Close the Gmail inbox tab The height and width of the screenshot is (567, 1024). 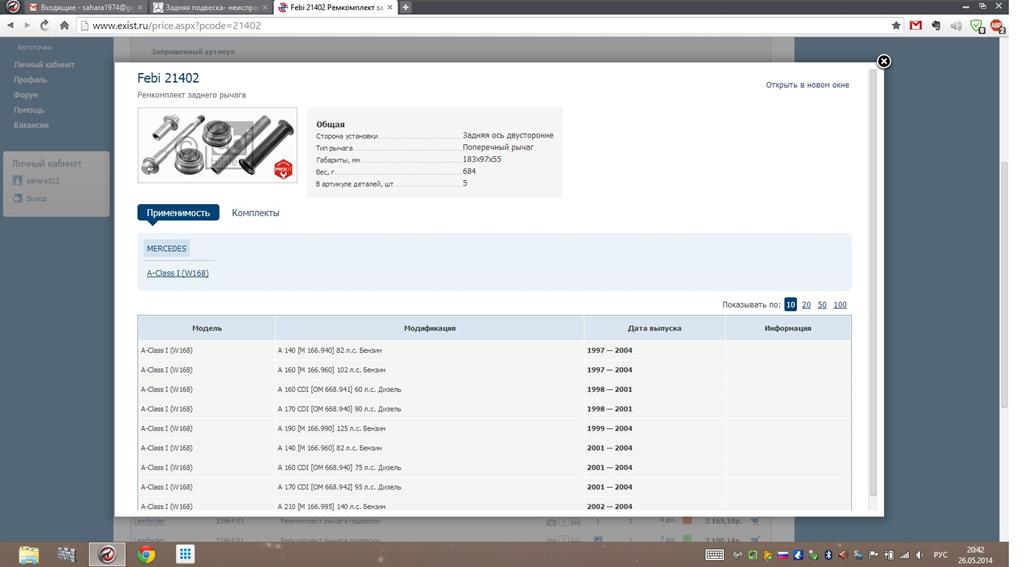pos(140,7)
